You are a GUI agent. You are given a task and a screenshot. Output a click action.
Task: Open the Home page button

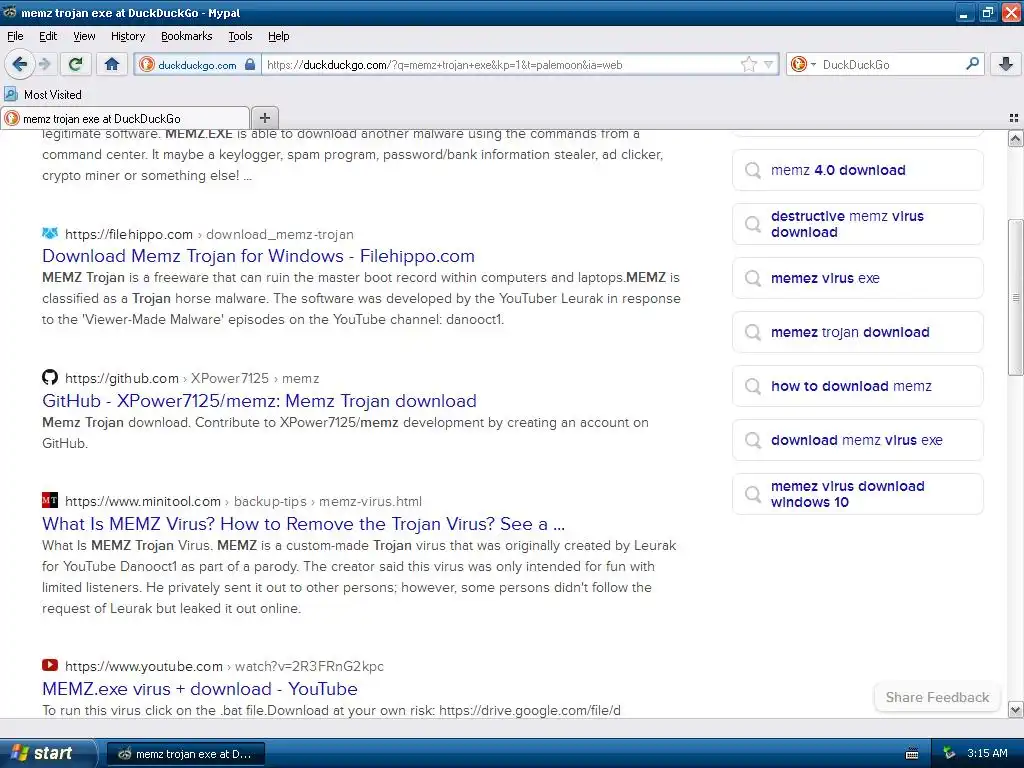tap(112, 64)
